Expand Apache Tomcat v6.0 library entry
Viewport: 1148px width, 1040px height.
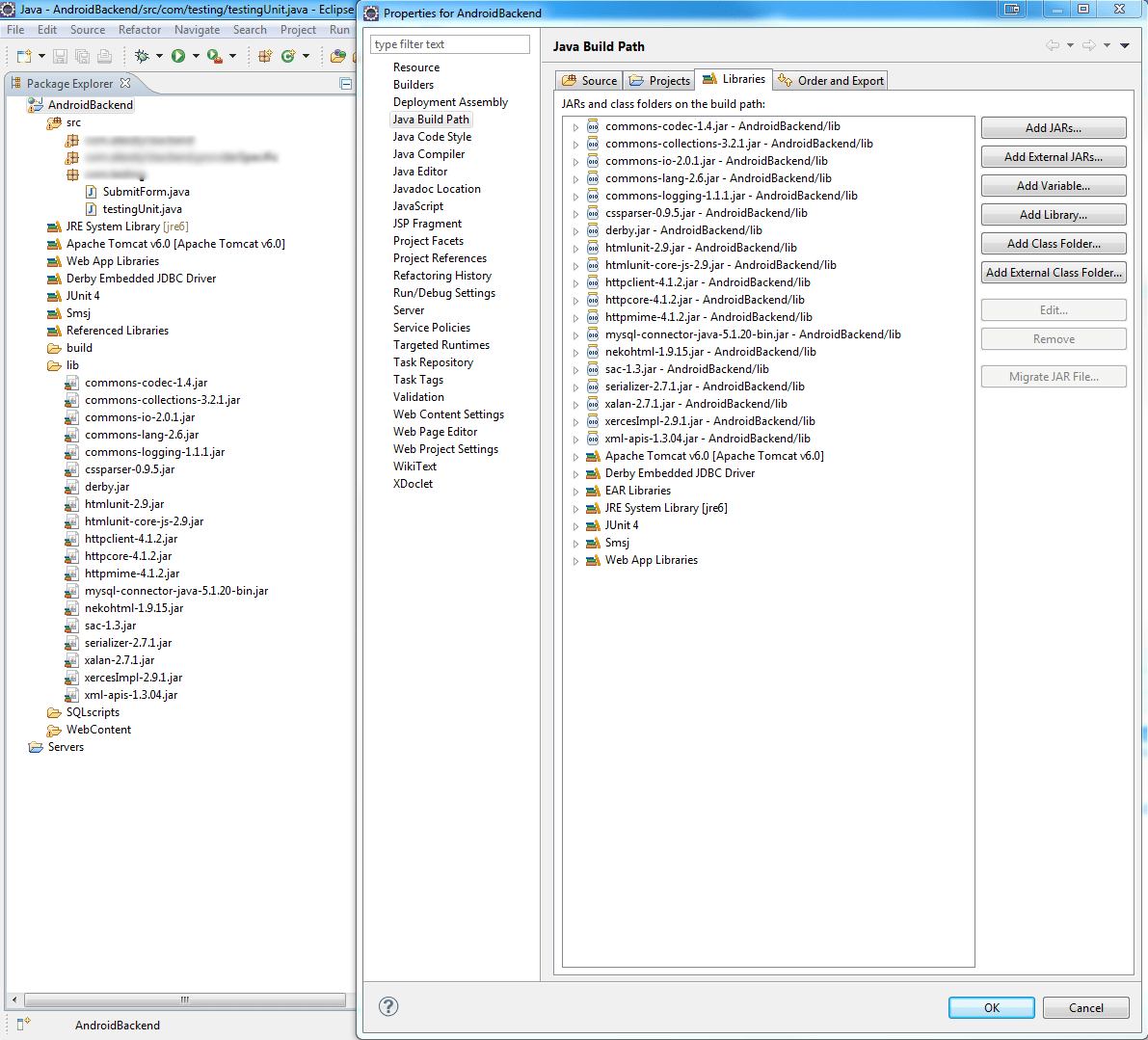pos(575,457)
